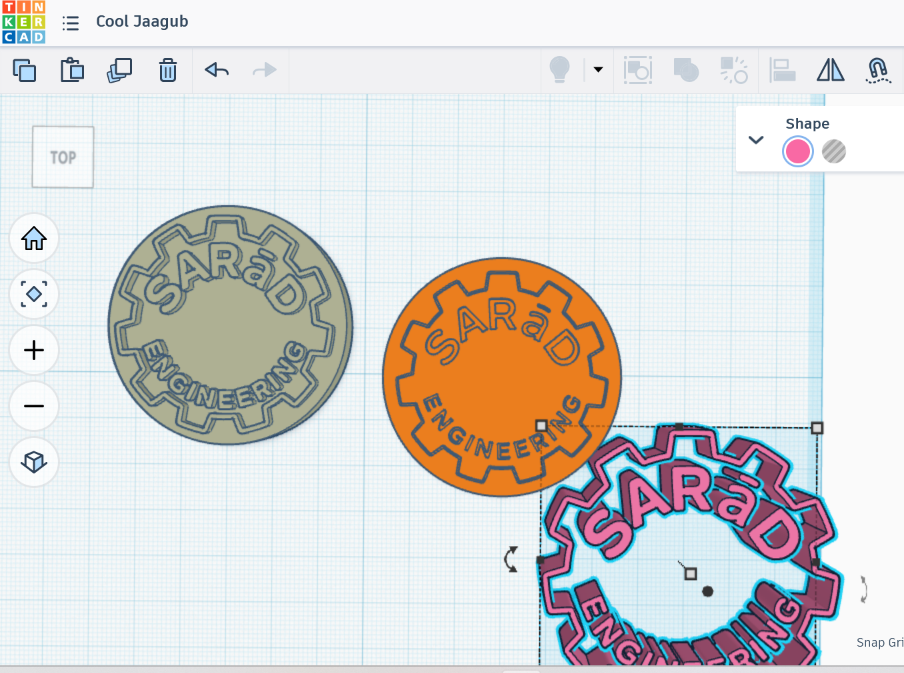Go to home view
This screenshot has width=904, height=673.
(34, 238)
